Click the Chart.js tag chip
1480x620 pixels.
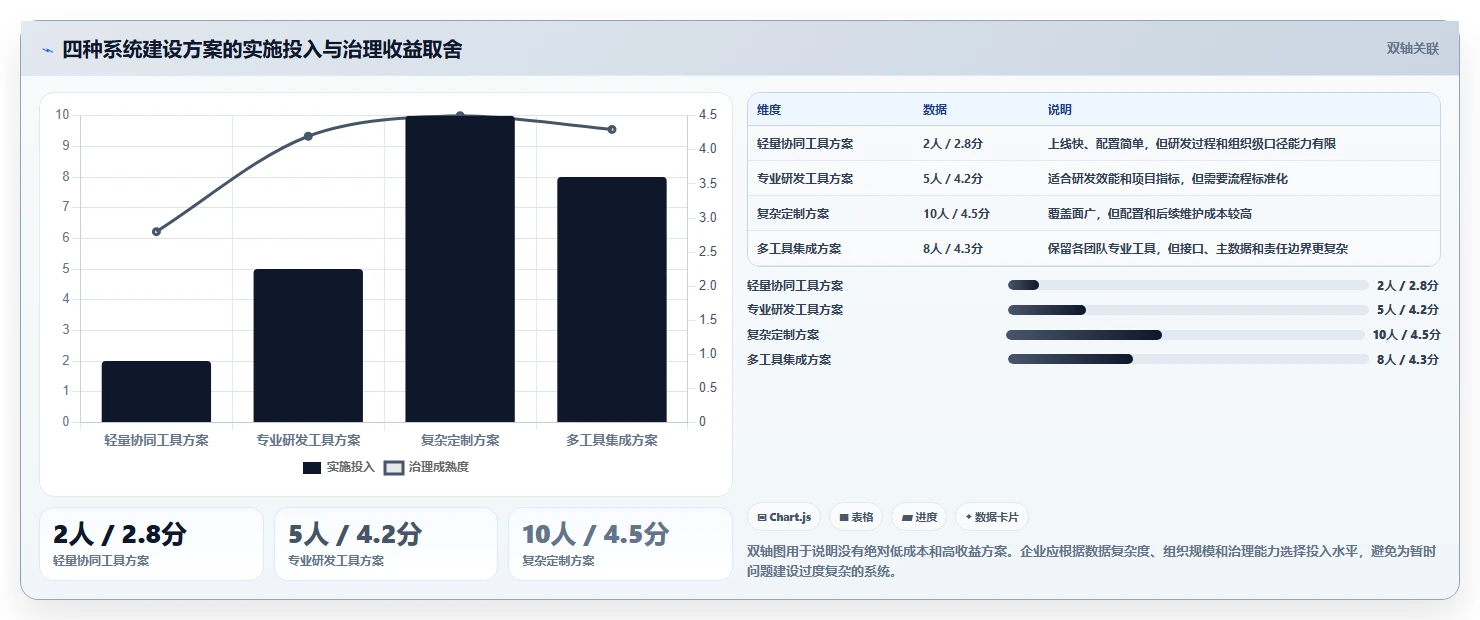click(x=784, y=517)
